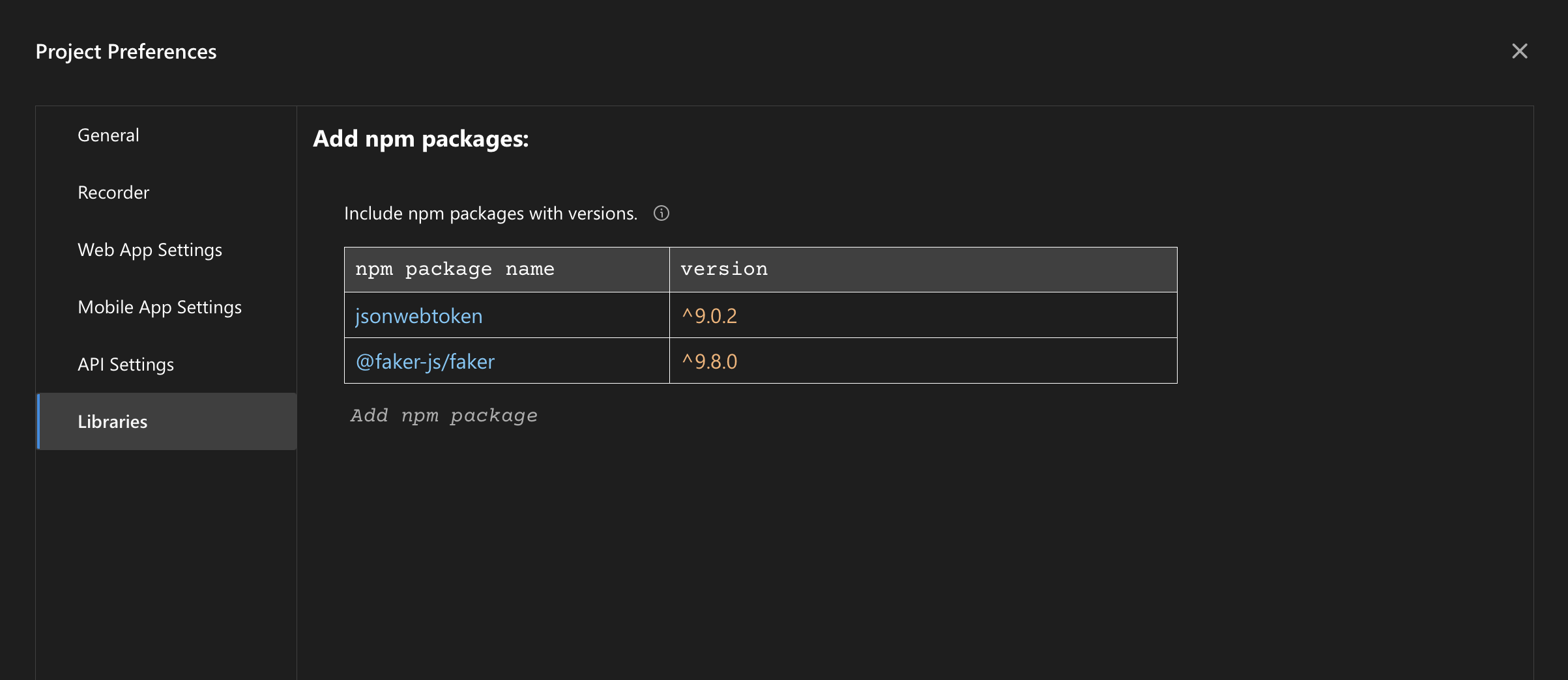
Task: Edit the ^9.8.0 version cell
Action: pos(710,361)
